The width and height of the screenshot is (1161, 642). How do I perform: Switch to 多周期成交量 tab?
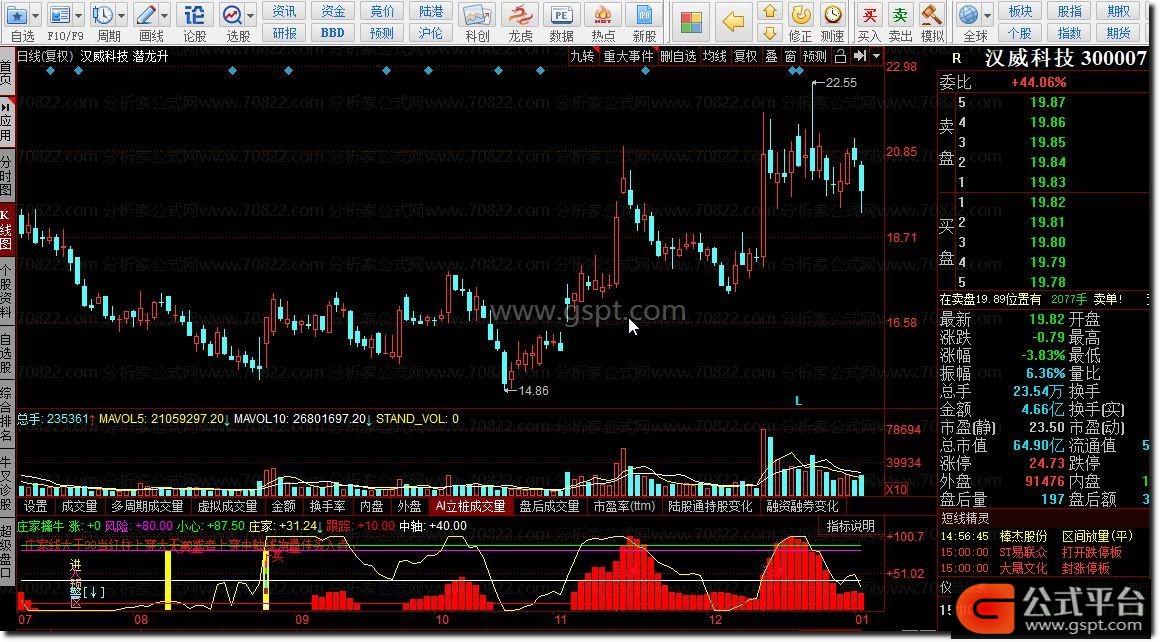[x=147, y=506]
